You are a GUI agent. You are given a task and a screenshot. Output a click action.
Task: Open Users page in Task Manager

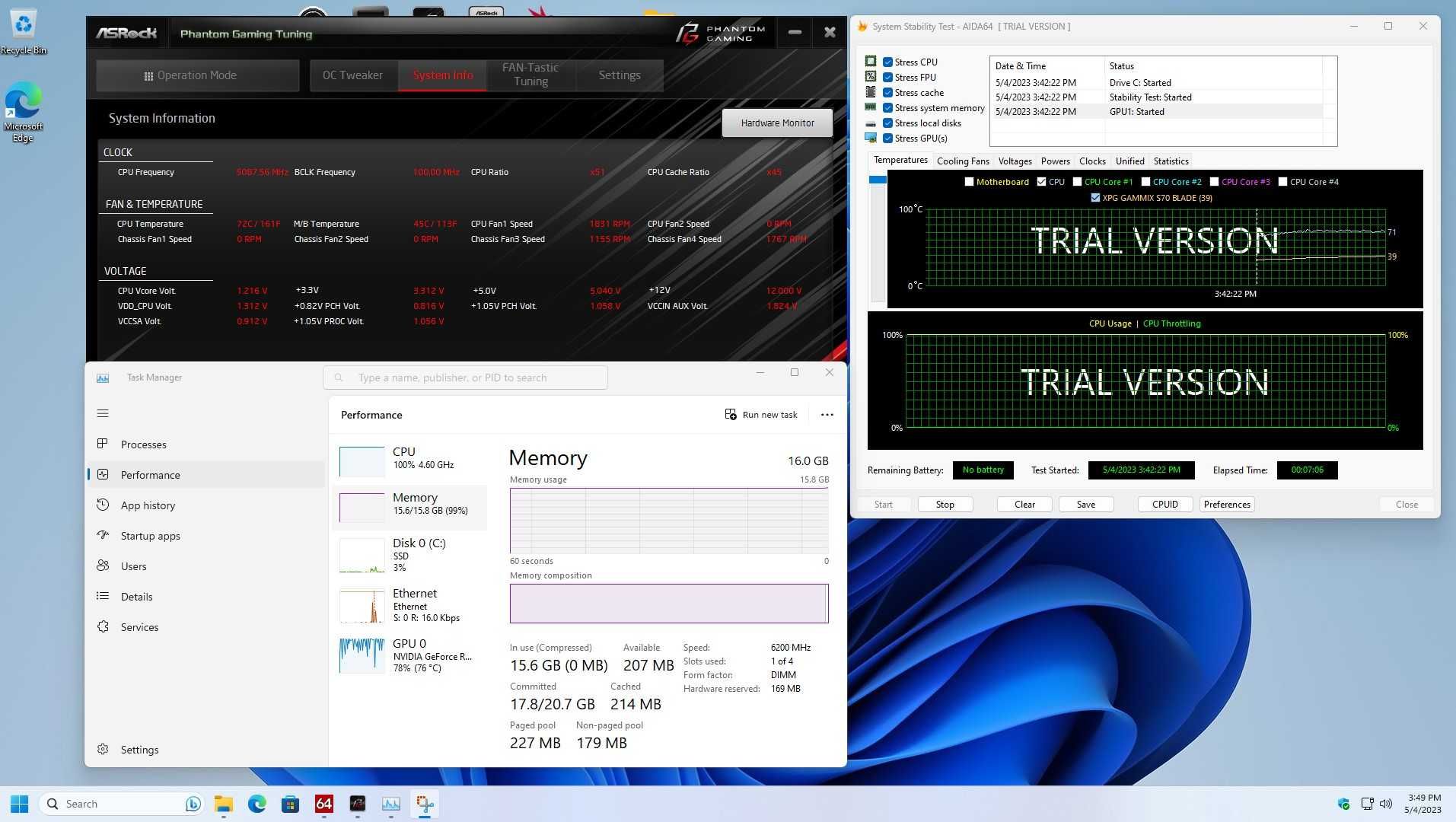205,566
